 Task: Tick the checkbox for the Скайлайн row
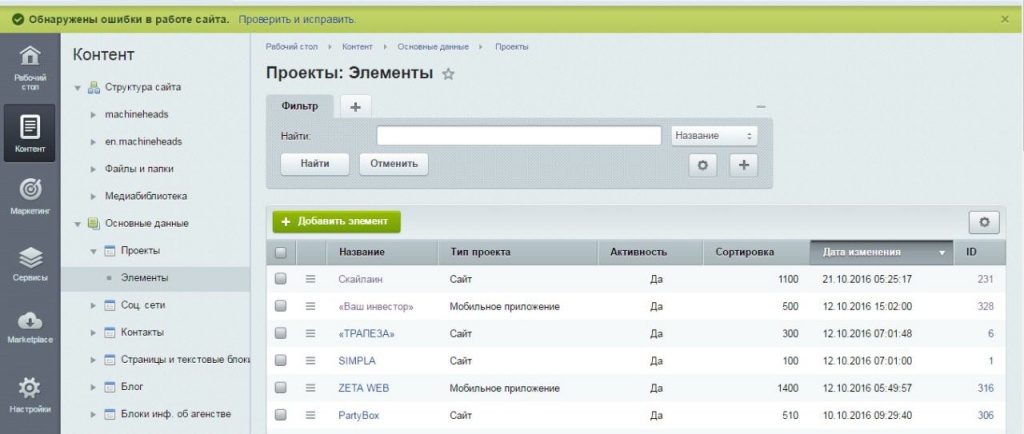click(281, 279)
